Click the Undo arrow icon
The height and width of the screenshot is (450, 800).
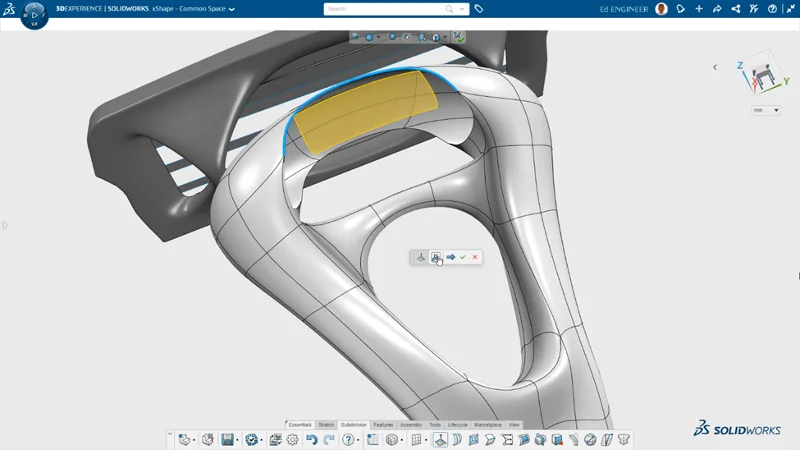pyautogui.click(x=312, y=439)
